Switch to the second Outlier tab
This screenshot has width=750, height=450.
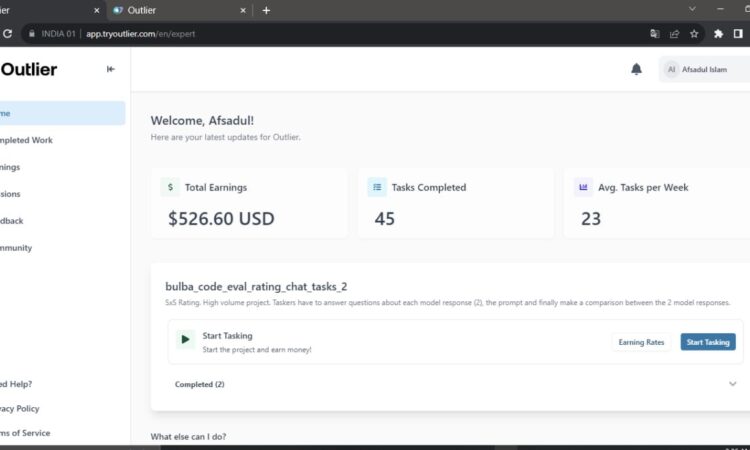click(179, 11)
